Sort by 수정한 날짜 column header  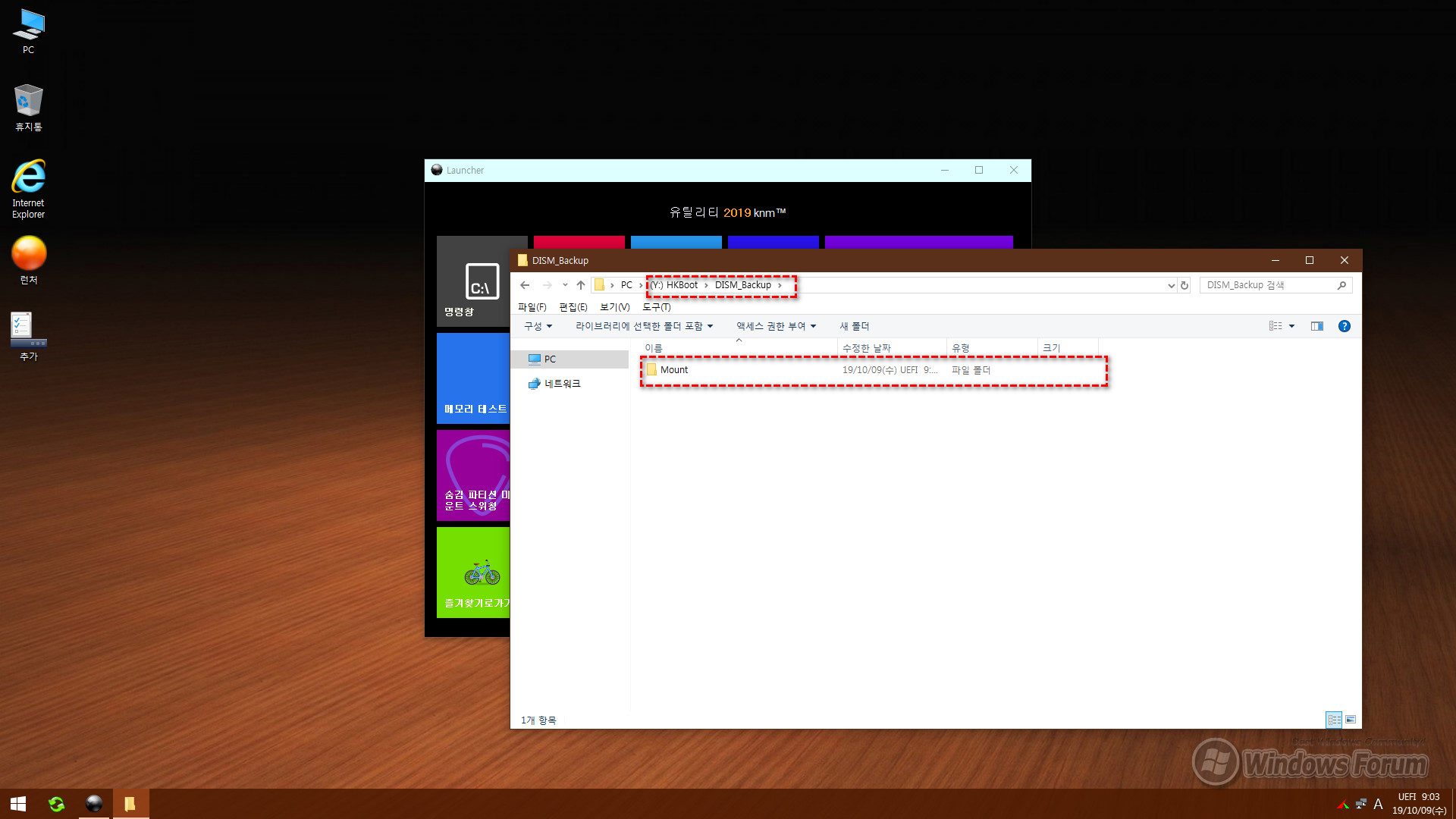(892, 347)
